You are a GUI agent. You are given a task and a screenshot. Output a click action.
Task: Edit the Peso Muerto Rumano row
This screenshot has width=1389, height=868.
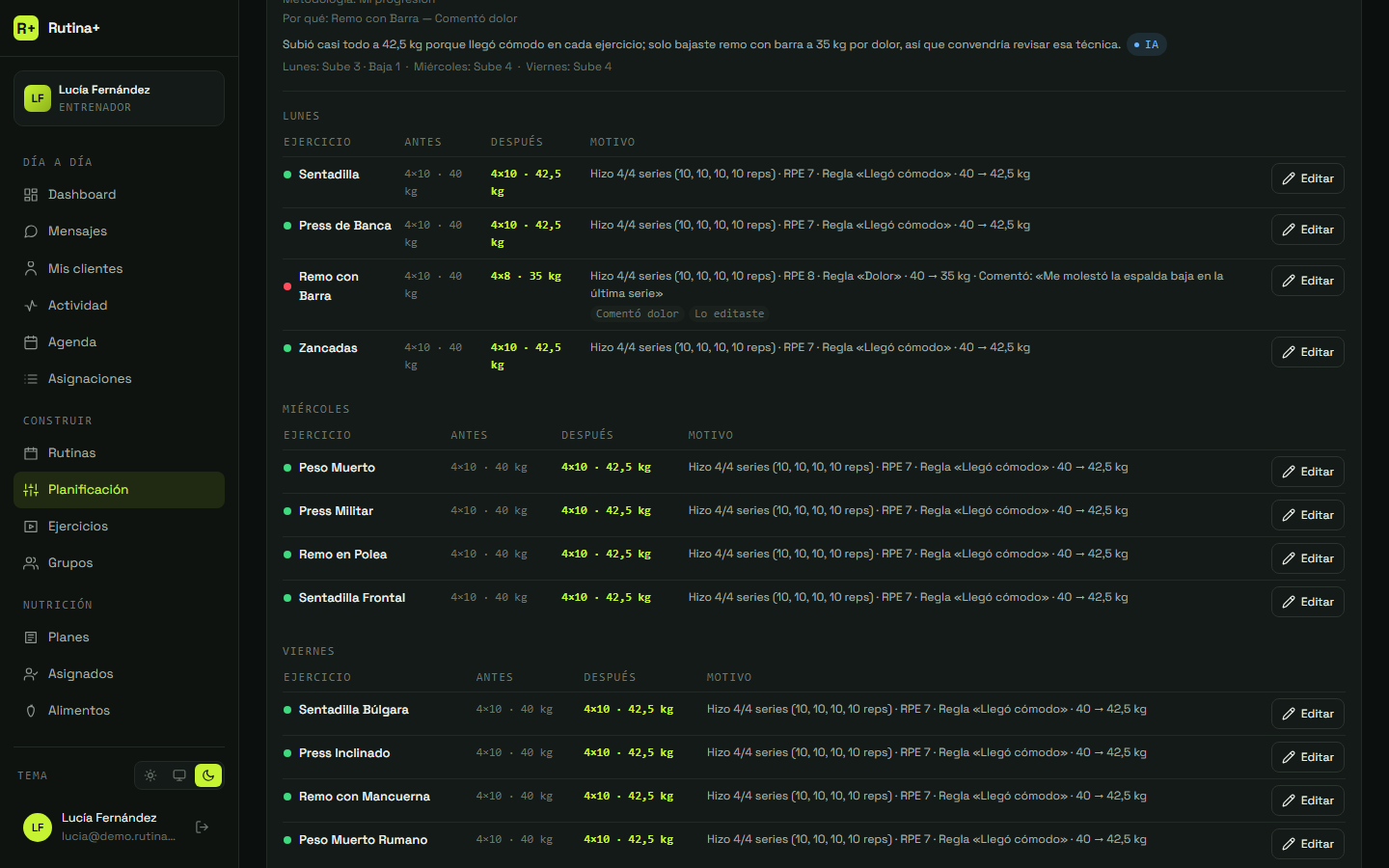(x=1307, y=844)
